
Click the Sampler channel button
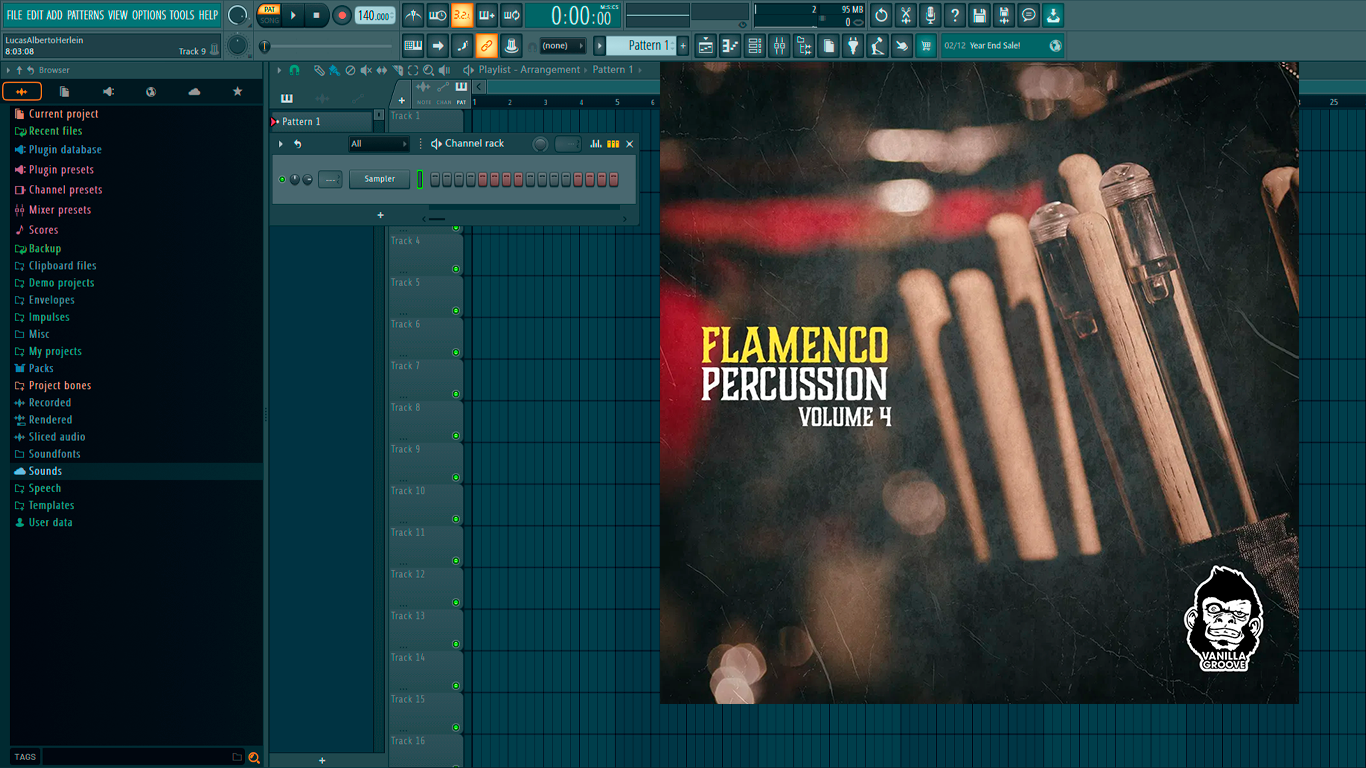[x=380, y=179]
